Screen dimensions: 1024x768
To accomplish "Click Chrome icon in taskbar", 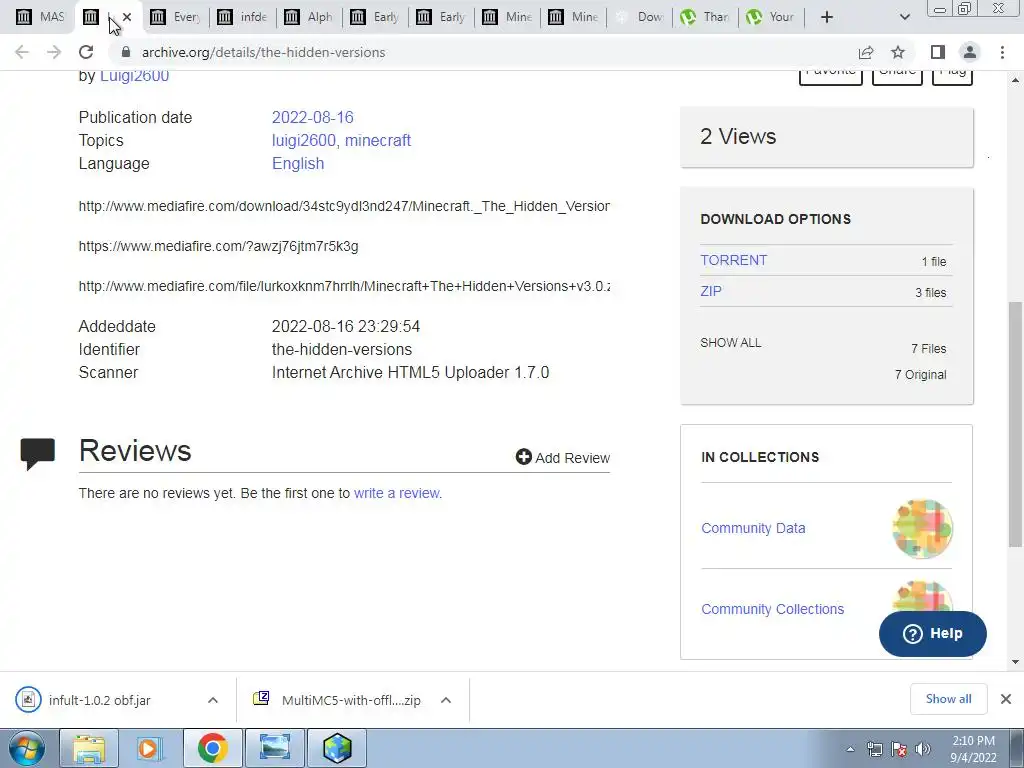I will 212,748.
